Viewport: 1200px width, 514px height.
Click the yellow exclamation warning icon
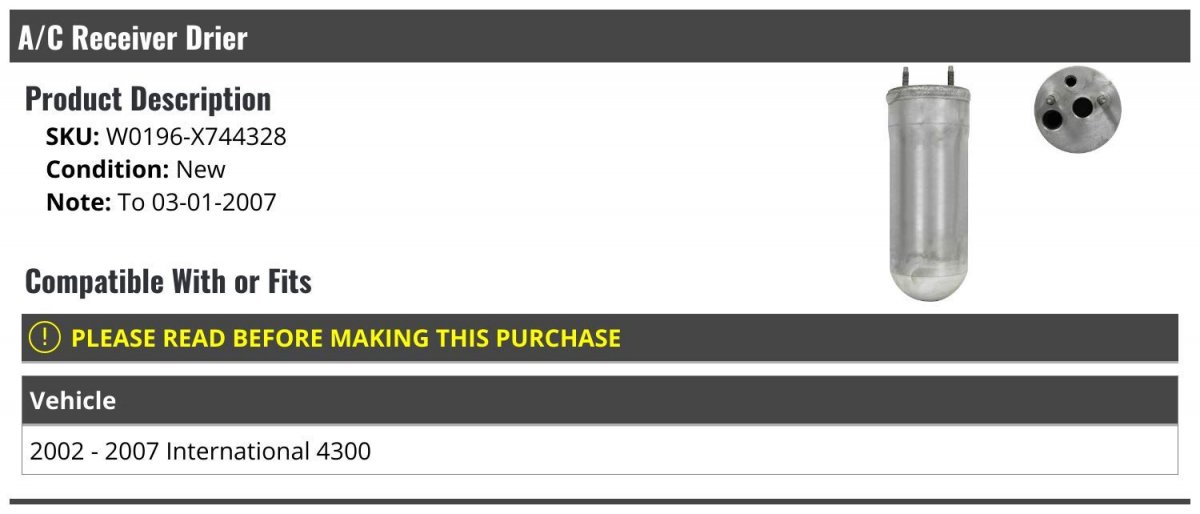(x=45, y=337)
